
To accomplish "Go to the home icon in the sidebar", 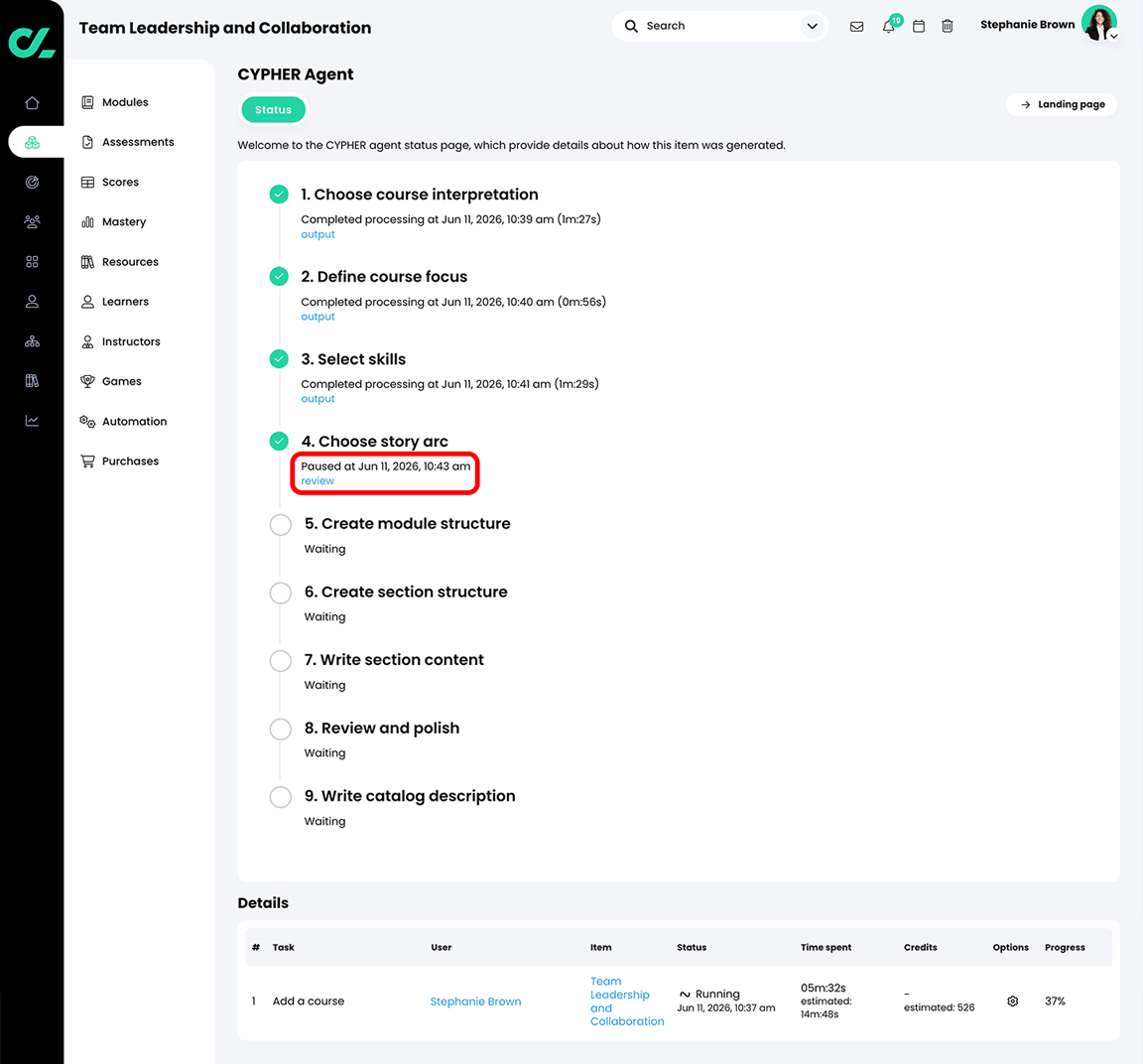I will pos(32,103).
